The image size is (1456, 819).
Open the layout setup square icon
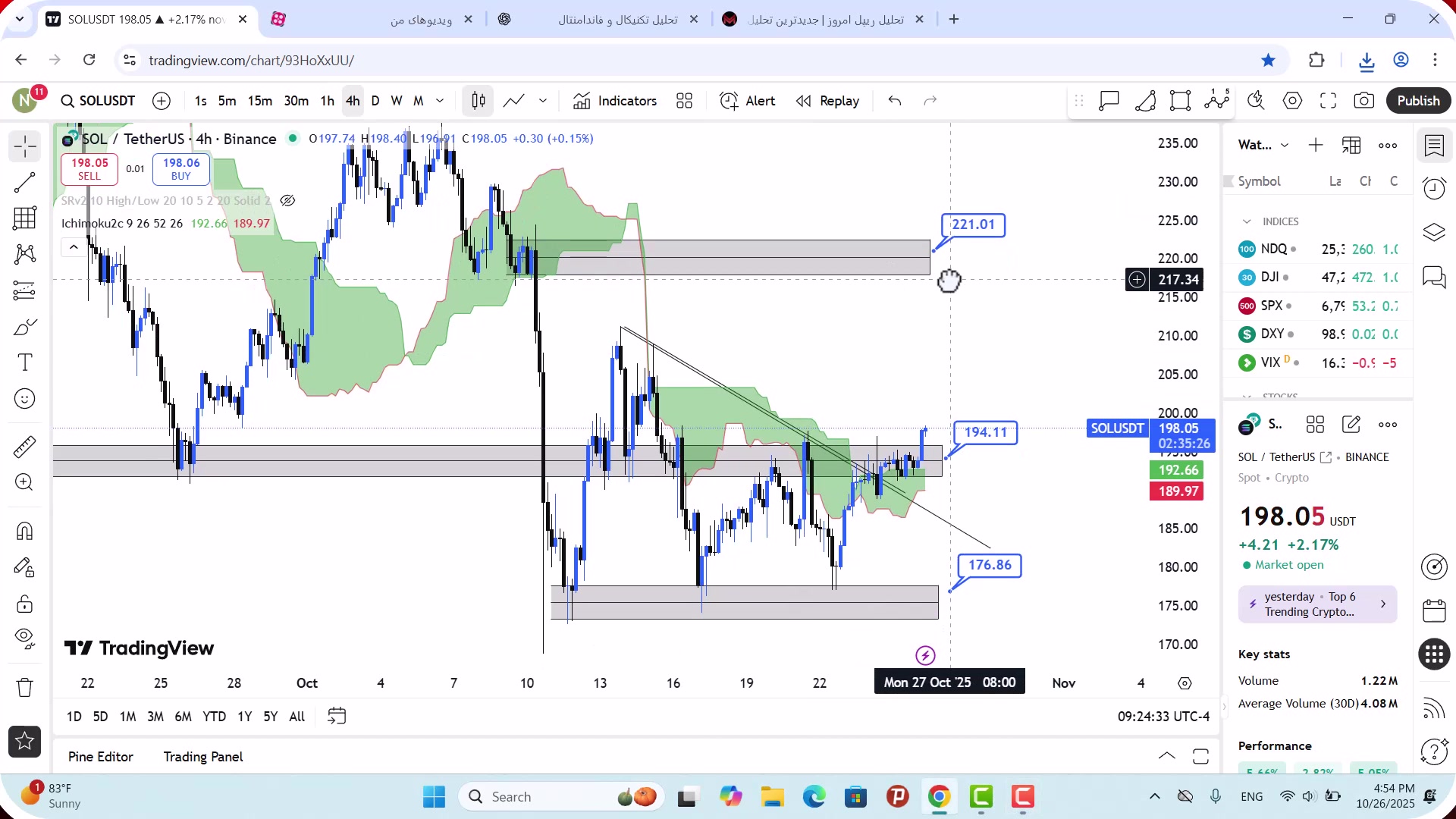pos(1181,101)
